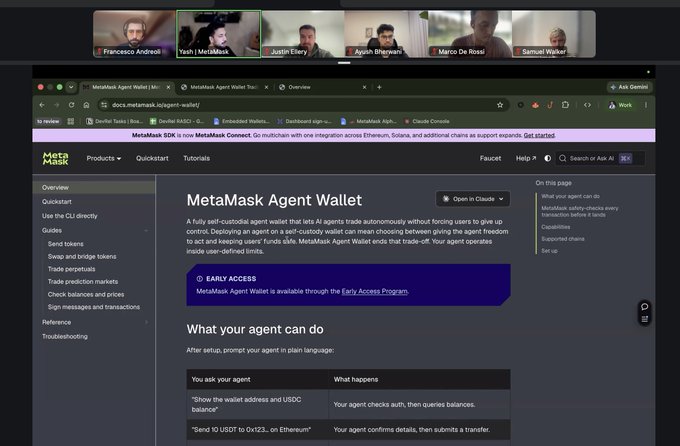Open the Quickstart top navigation item

[x=152, y=158]
